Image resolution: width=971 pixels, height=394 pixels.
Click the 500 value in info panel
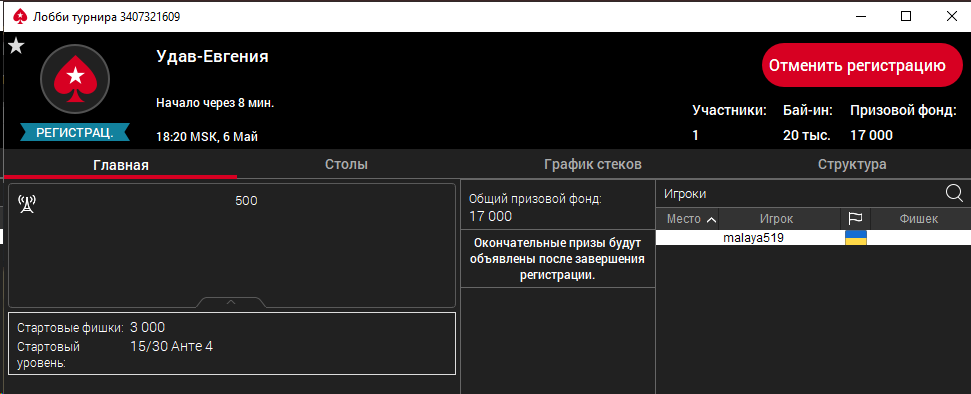pos(246,201)
